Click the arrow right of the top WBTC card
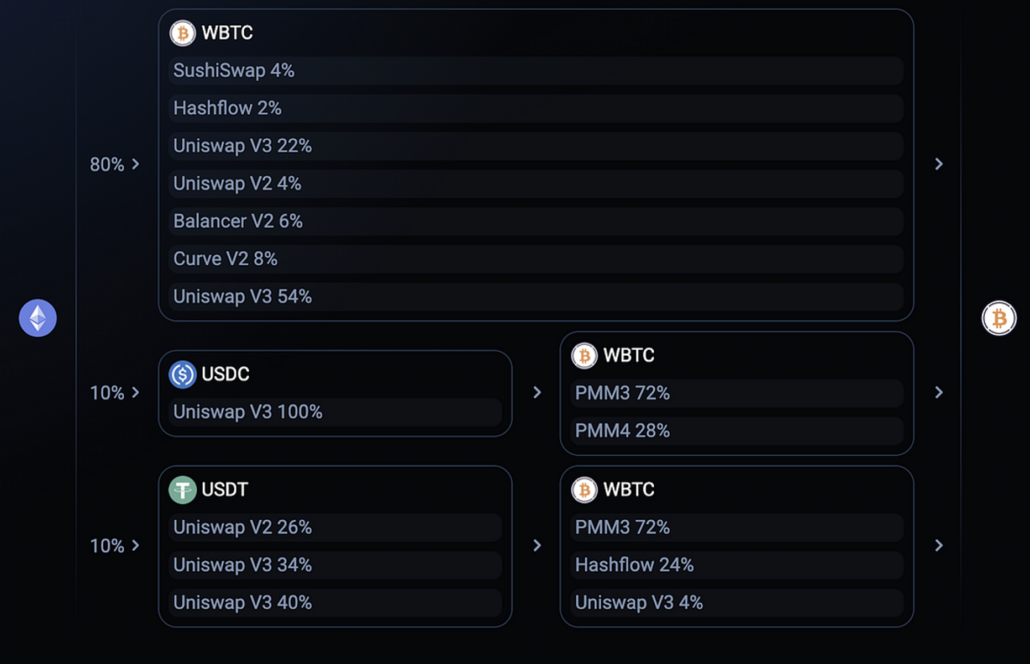The height and width of the screenshot is (664, 1030). pos(938,164)
